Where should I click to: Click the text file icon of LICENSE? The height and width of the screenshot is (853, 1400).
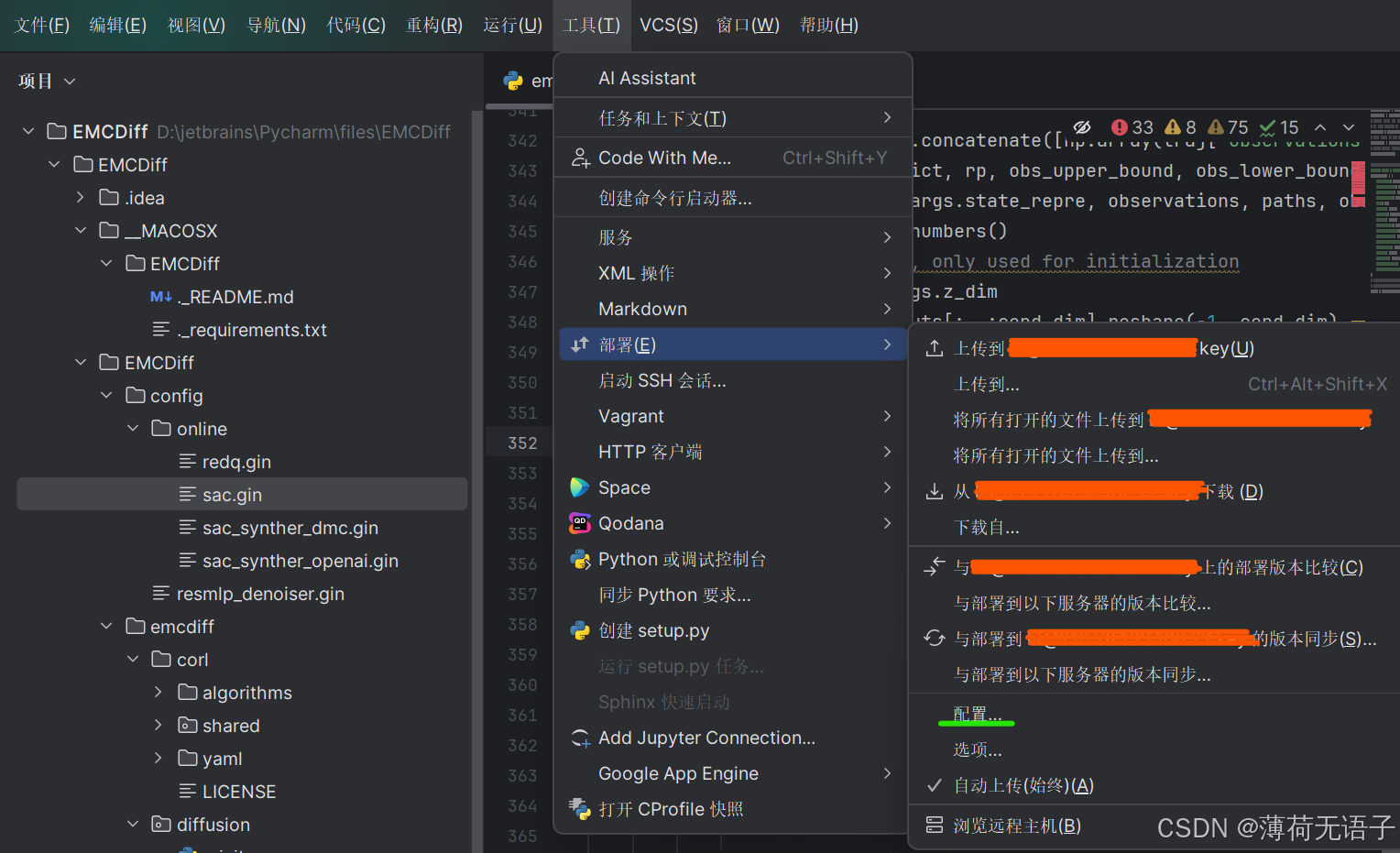[x=188, y=792]
